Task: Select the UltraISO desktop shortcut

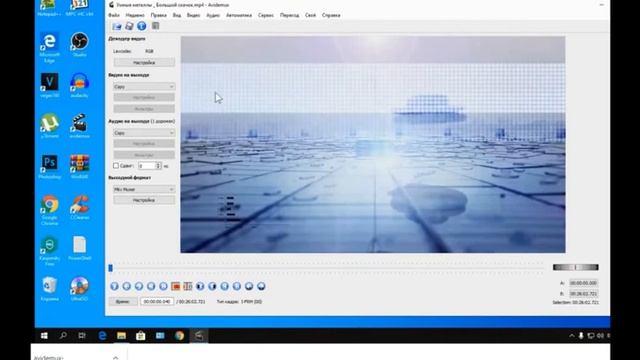Action: pyautogui.click(x=79, y=289)
